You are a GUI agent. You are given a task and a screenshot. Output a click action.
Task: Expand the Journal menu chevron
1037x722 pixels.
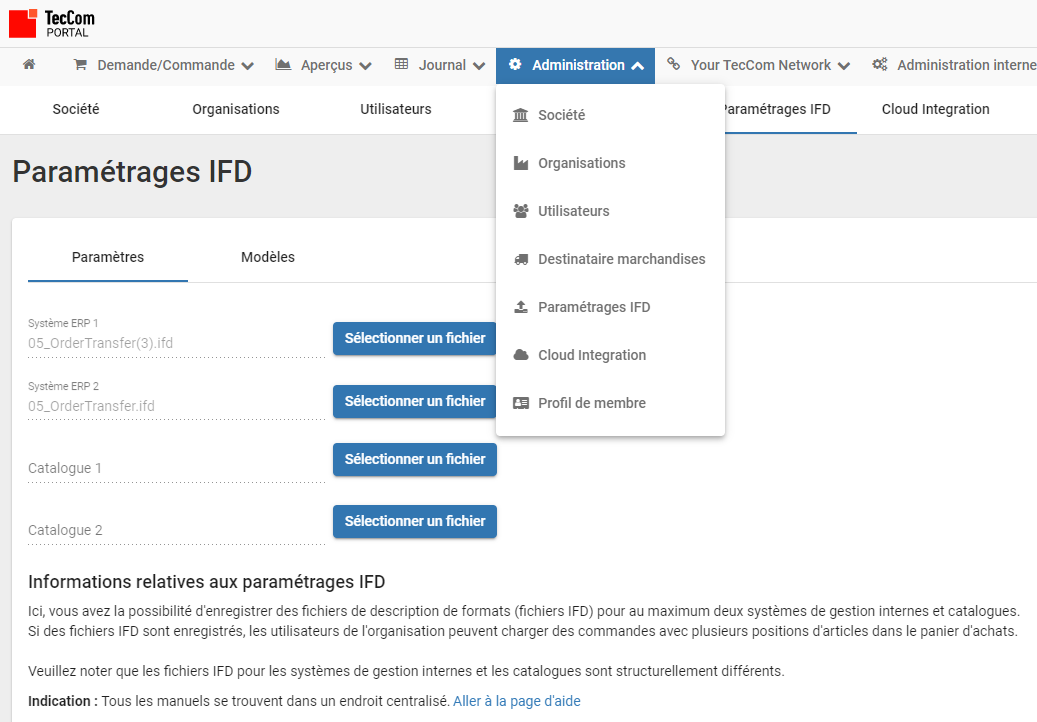tap(479, 66)
